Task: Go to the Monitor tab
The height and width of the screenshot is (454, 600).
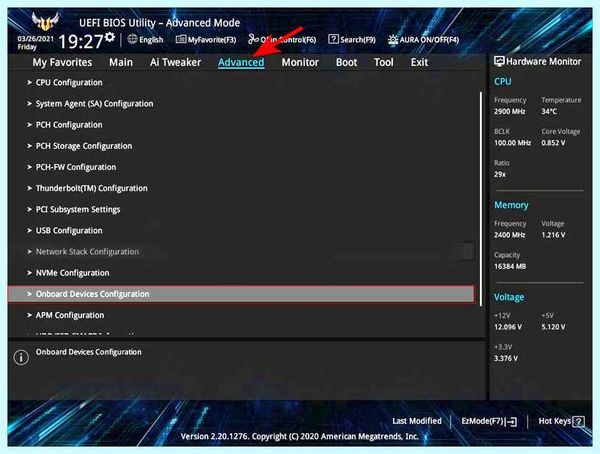Action: click(300, 62)
